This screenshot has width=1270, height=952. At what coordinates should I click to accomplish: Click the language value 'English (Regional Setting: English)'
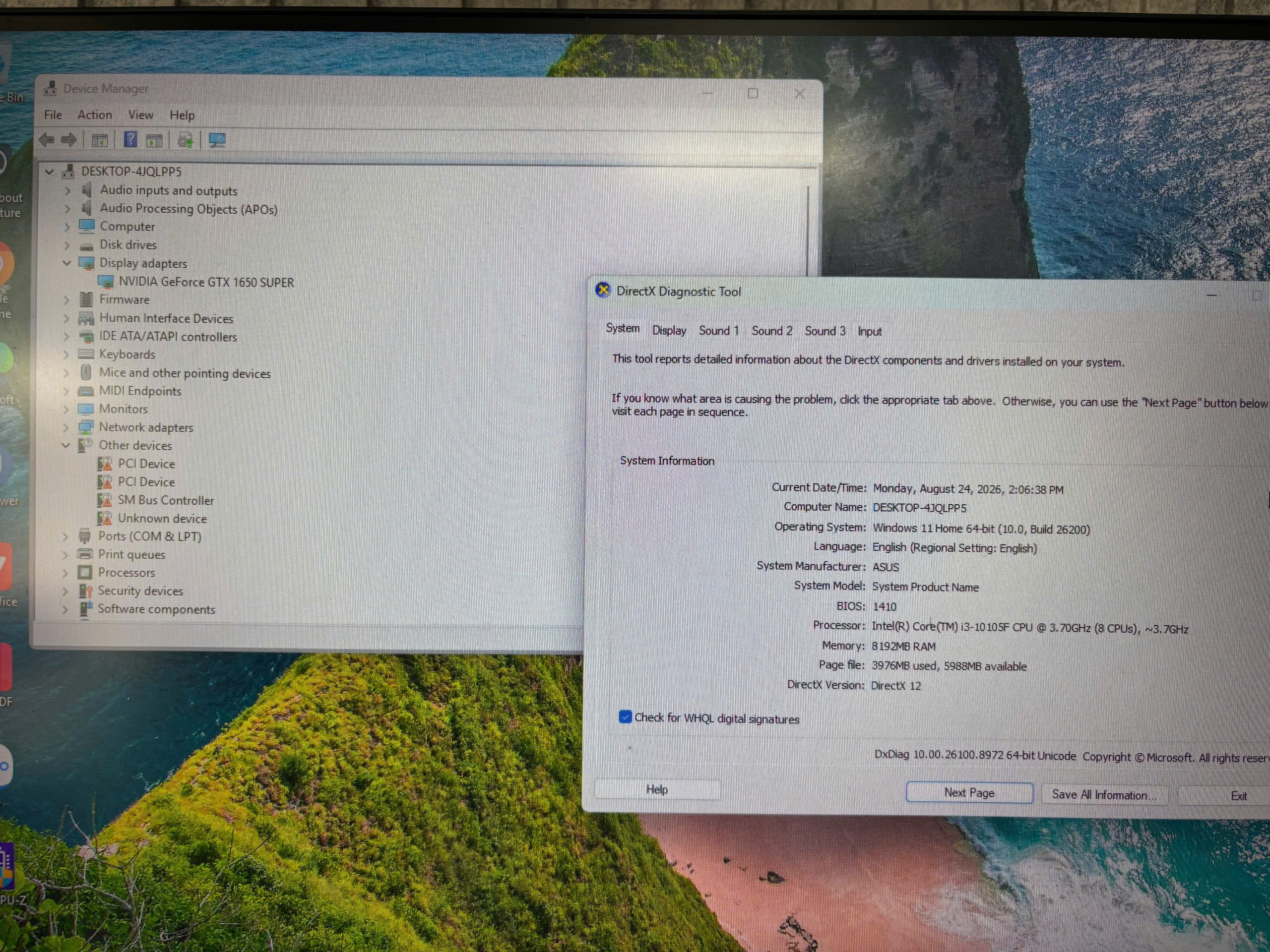(x=955, y=547)
